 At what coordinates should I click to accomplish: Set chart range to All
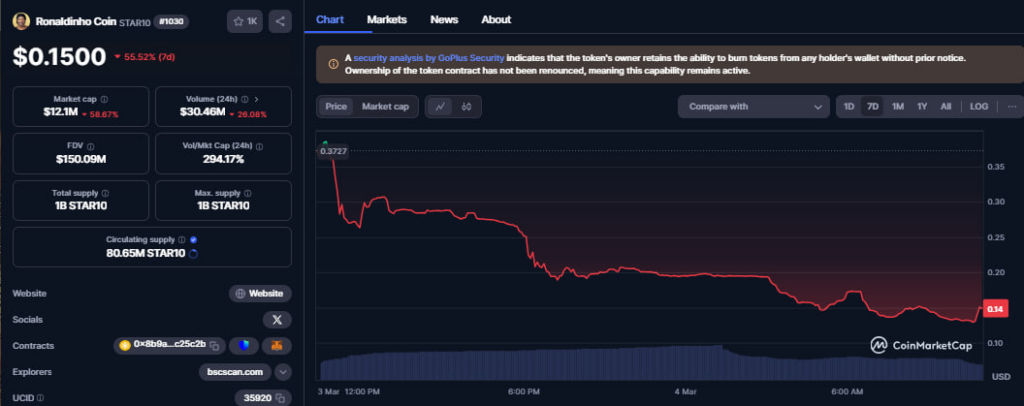coord(946,106)
